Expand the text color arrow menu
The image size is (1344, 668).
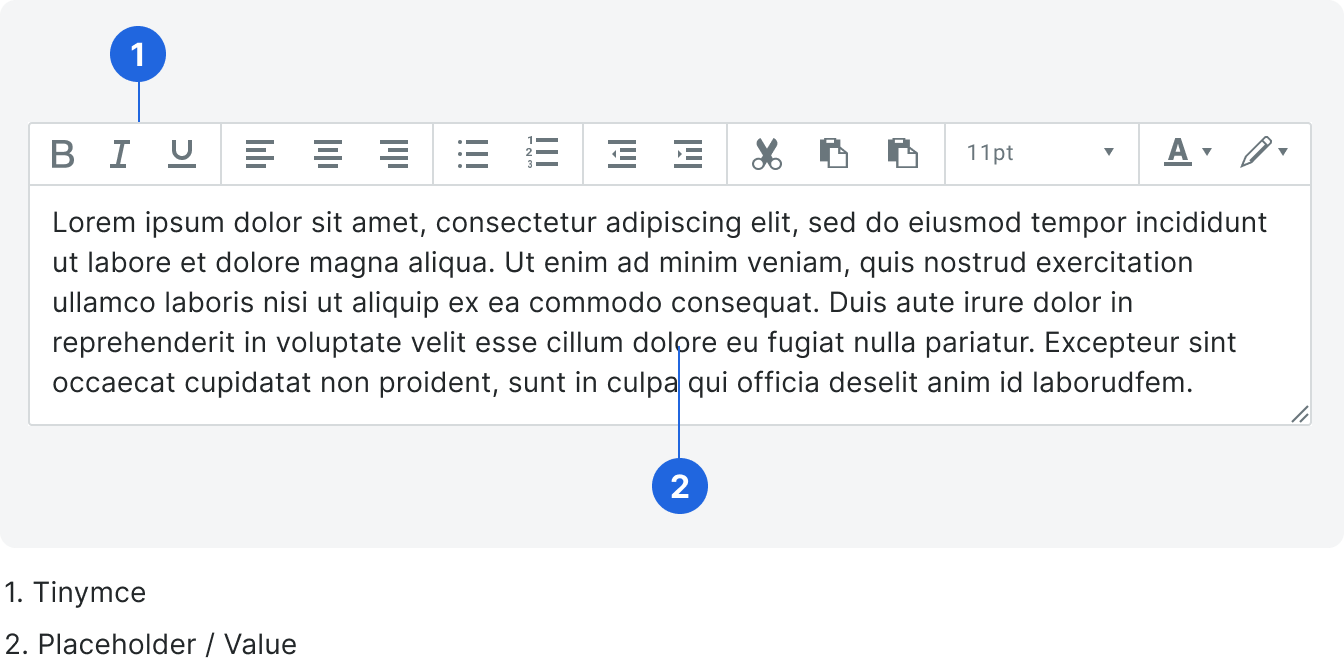(x=1207, y=152)
